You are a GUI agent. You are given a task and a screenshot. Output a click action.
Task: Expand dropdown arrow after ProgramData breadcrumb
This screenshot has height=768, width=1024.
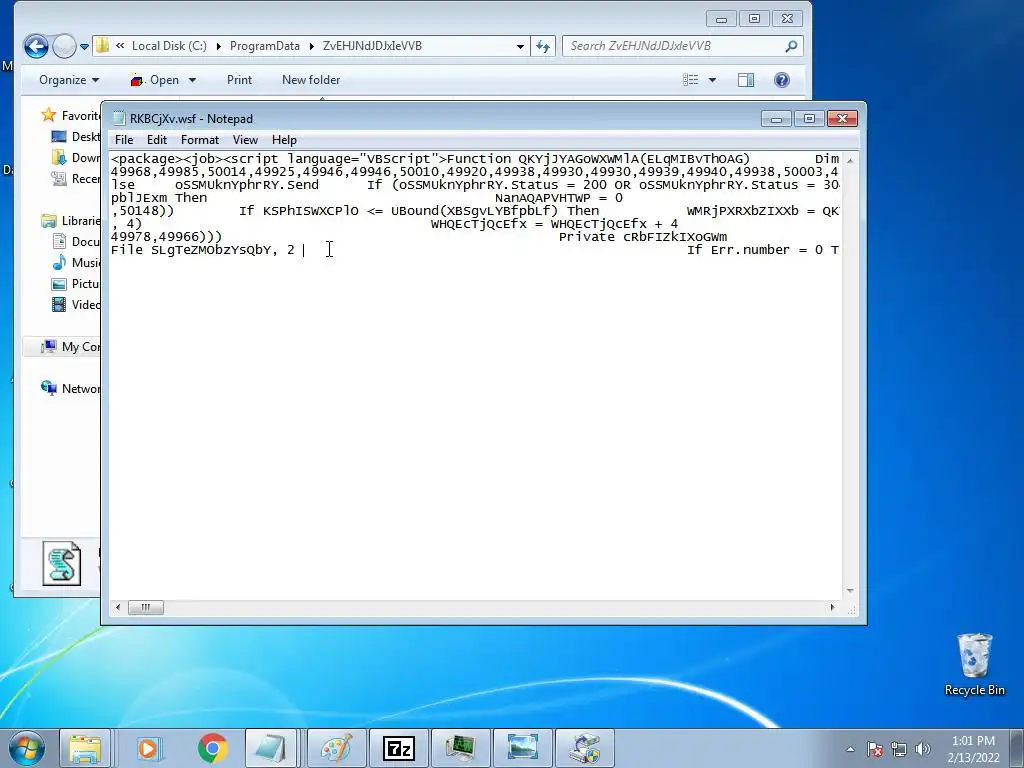click(x=312, y=46)
